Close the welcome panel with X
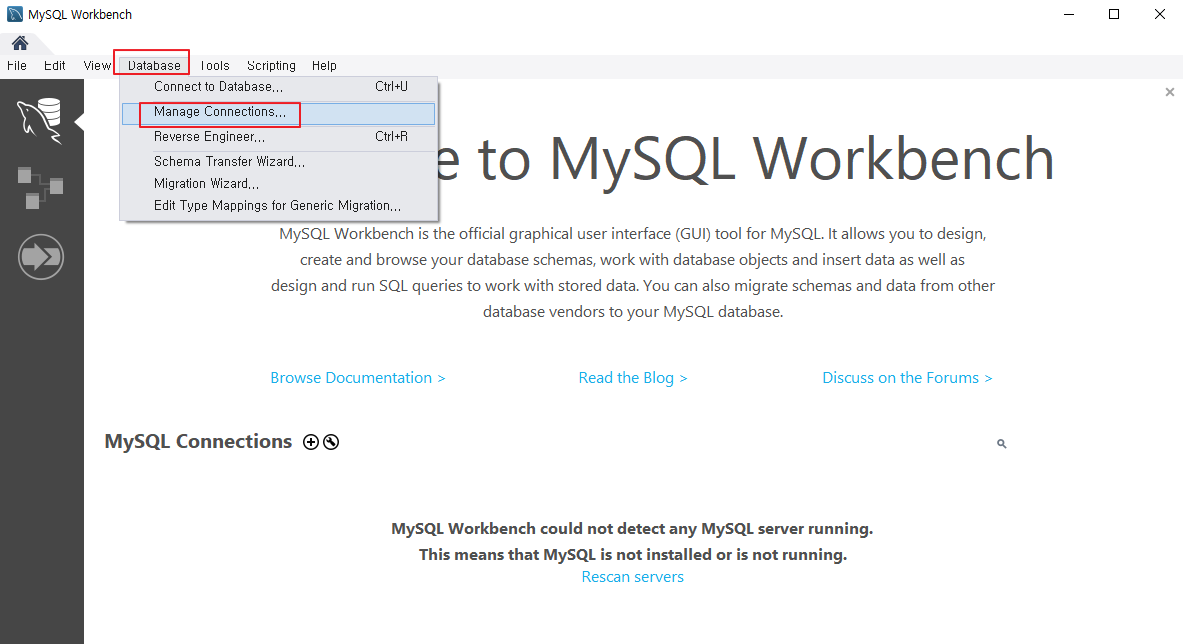The width and height of the screenshot is (1183, 644). 1169,92
